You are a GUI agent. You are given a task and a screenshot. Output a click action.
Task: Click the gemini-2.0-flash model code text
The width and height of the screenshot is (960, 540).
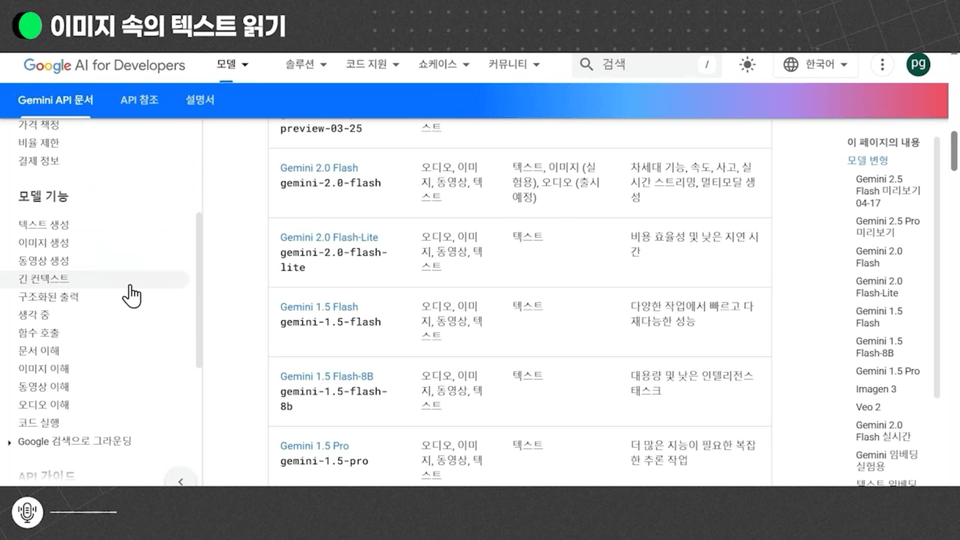331,183
